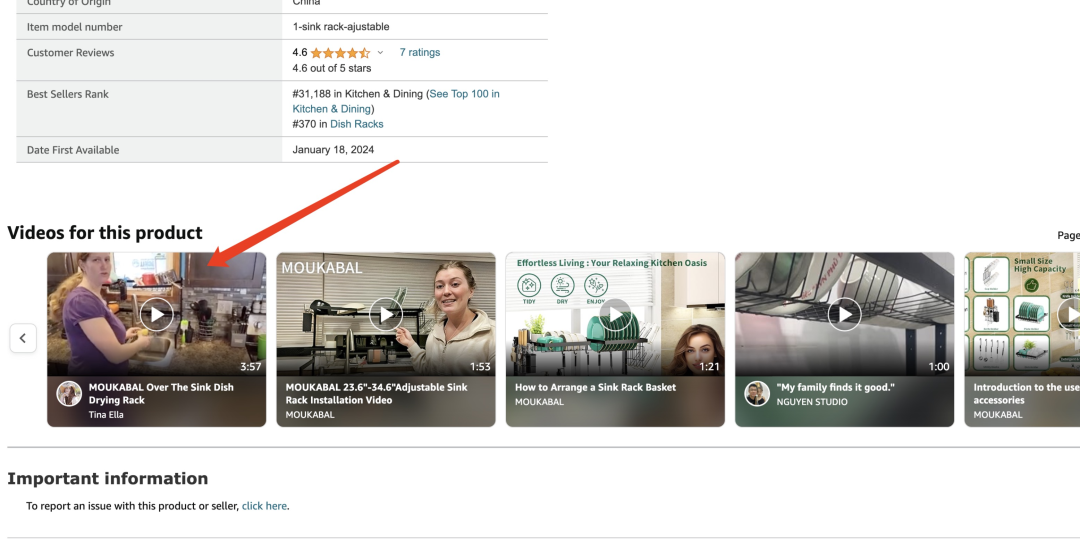Click the Item model number label

74,27
